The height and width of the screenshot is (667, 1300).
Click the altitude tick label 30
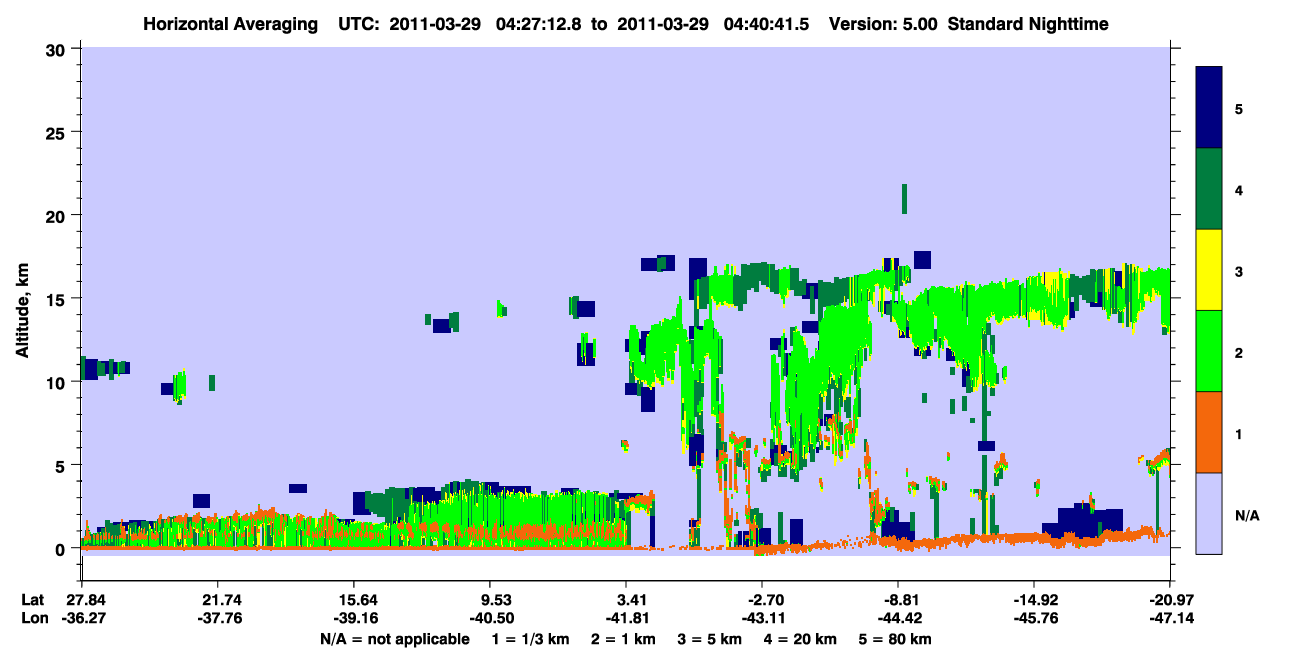point(58,49)
